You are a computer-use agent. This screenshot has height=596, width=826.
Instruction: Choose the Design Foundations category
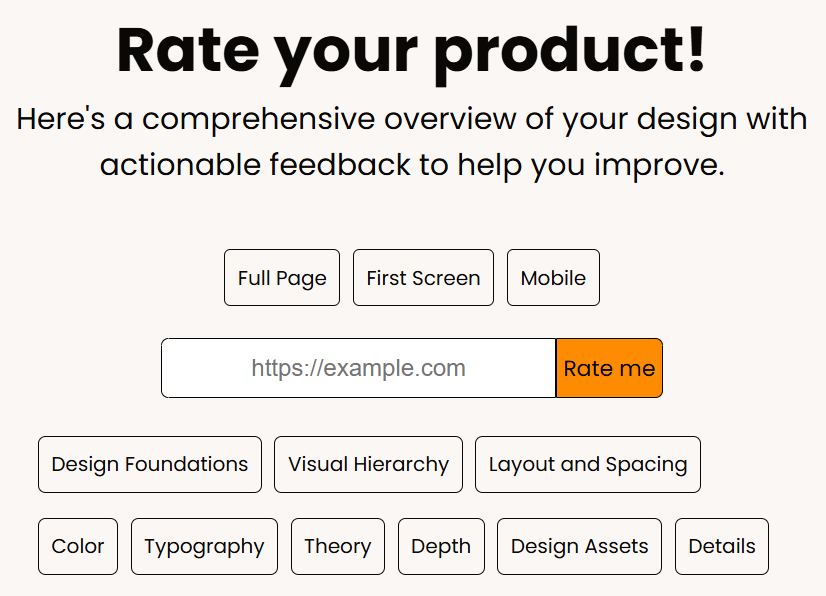150,464
